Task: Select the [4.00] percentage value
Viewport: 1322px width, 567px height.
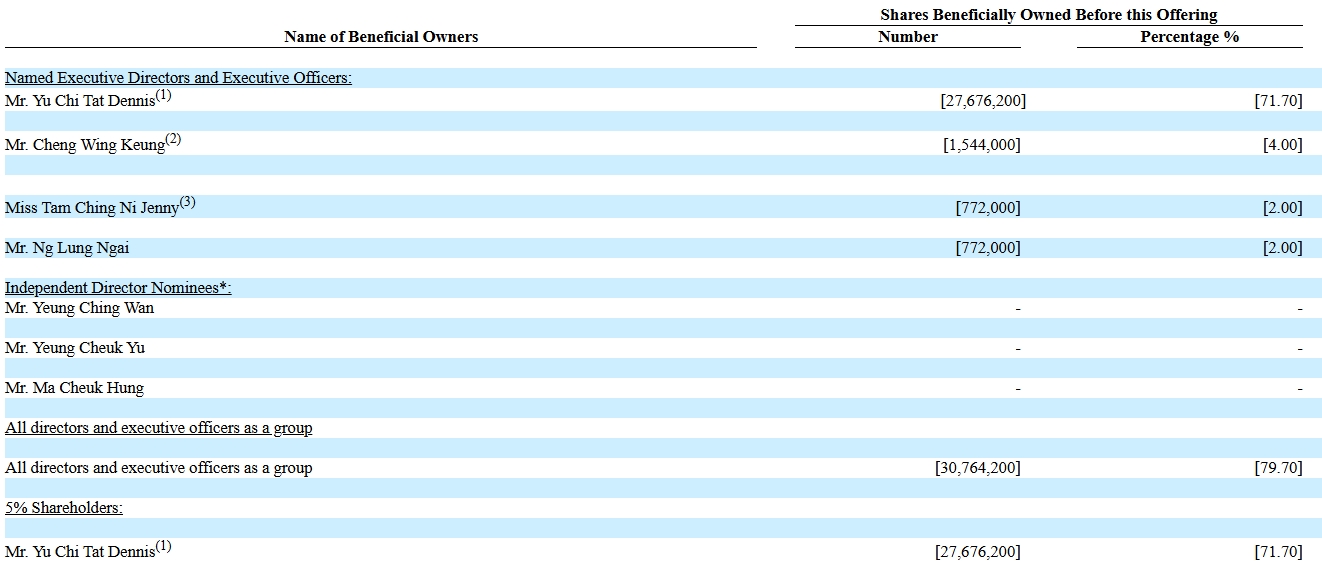Action: (x=1282, y=145)
